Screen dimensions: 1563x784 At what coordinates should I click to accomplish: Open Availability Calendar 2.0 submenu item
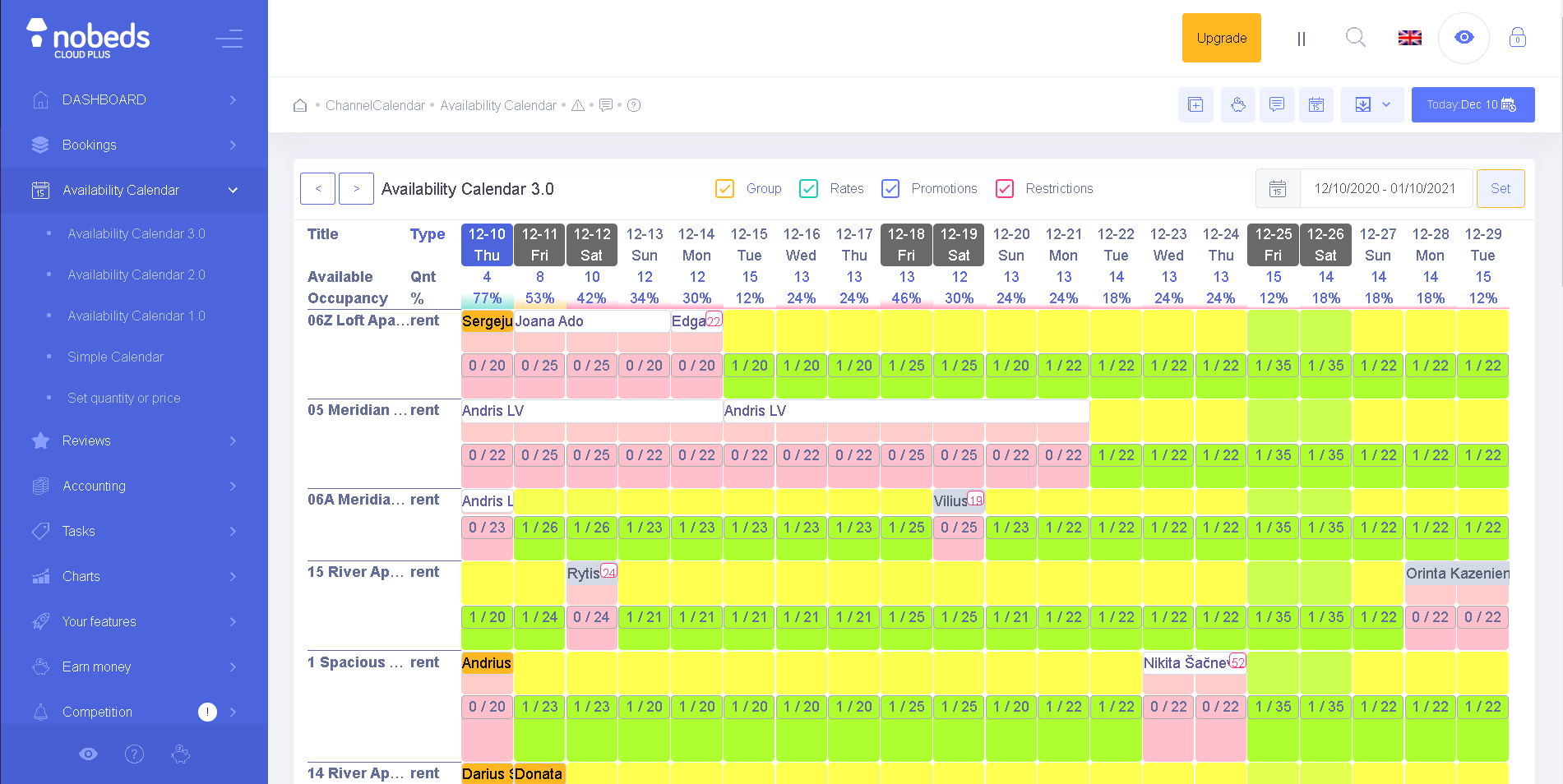pyautogui.click(x=136, y=274)
